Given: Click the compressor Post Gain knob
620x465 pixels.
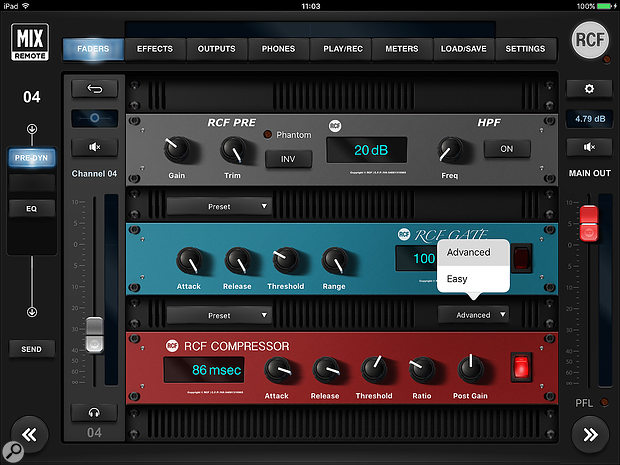Looking at the screenshot, I should 471,368.
